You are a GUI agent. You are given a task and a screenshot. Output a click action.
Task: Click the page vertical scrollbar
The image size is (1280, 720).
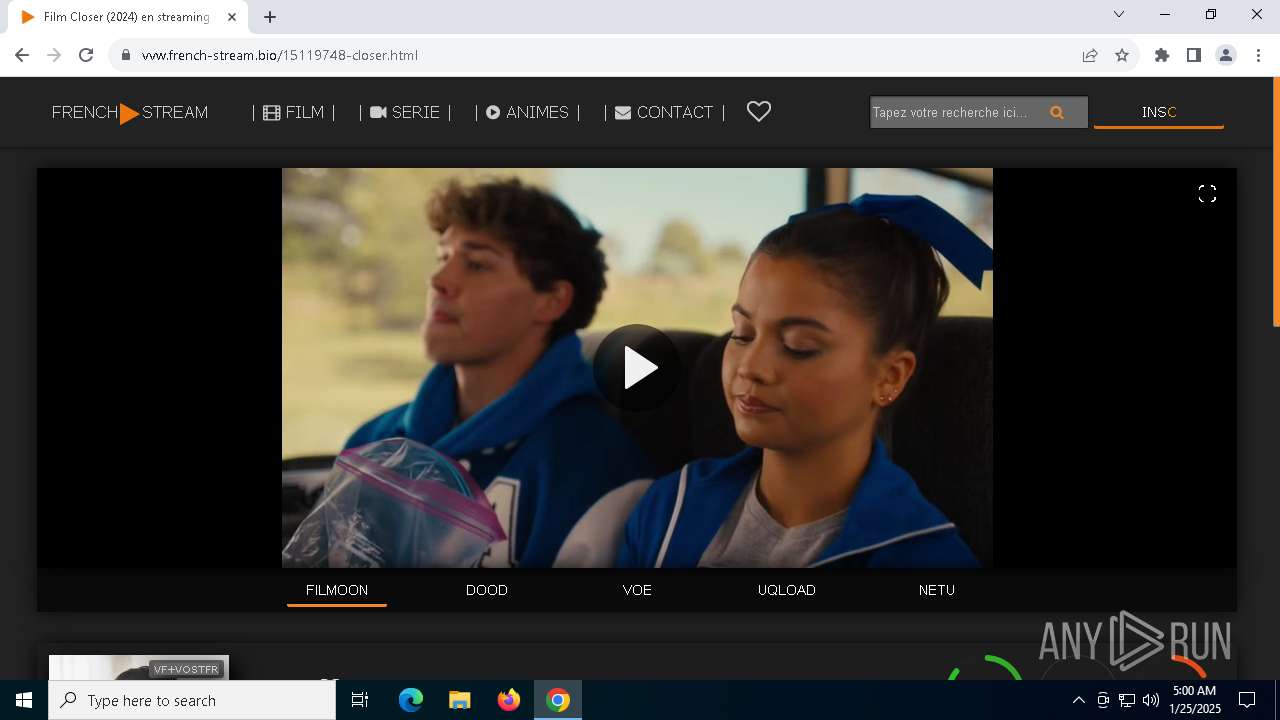(x=1276, y=203)
